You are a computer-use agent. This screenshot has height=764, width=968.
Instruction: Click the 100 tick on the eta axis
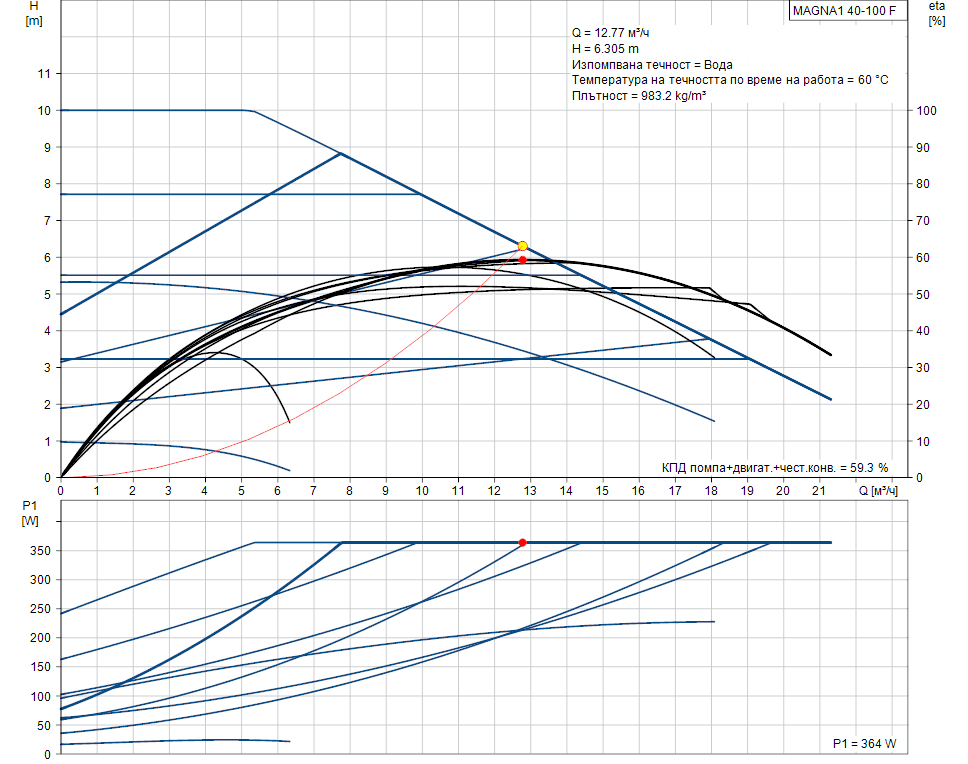pos(927,111)
